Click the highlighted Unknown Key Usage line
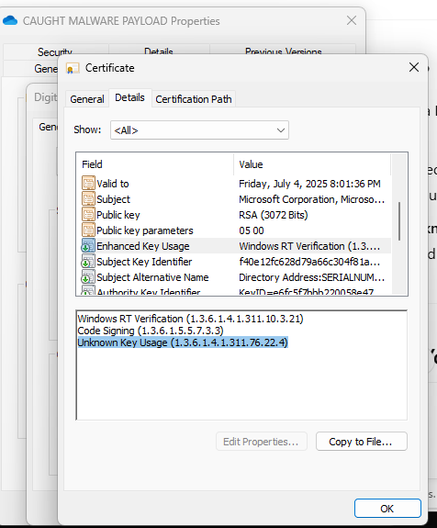This screenshot has height=528, width=437. [x=183, y=342]
